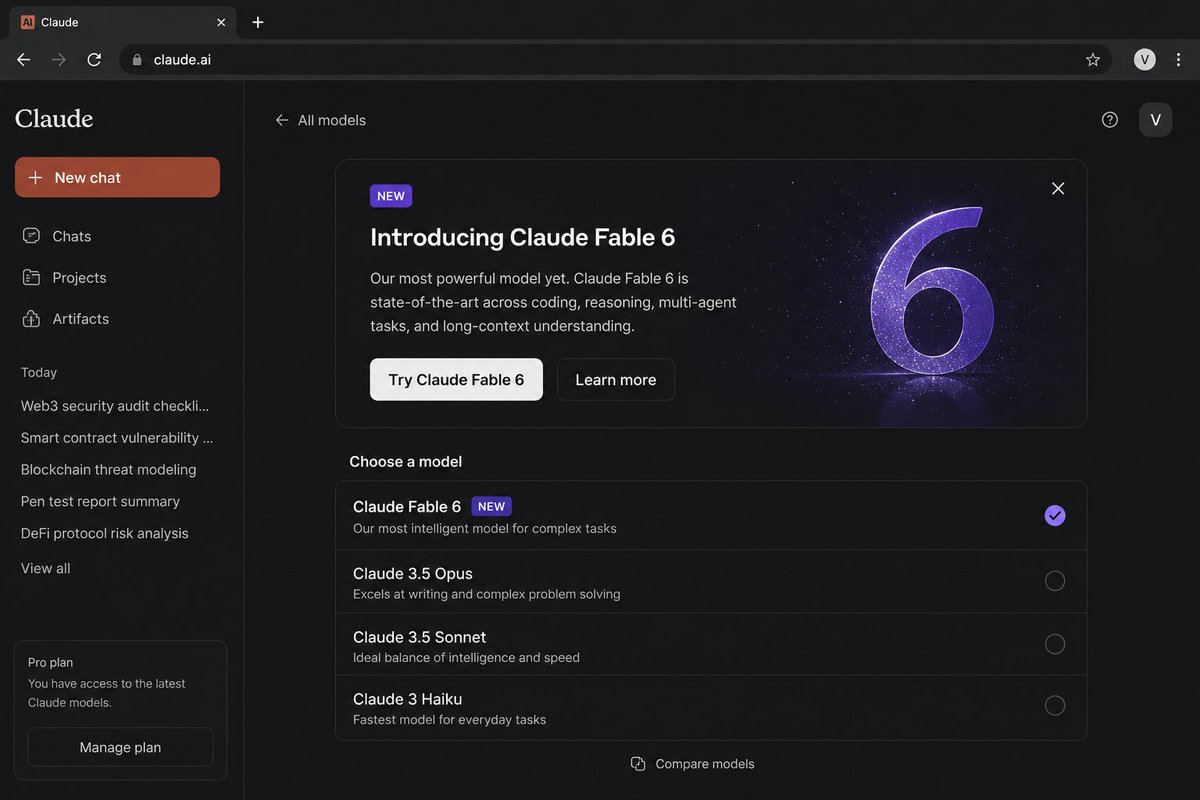Click the plus icon in New chat

(35, 177)
